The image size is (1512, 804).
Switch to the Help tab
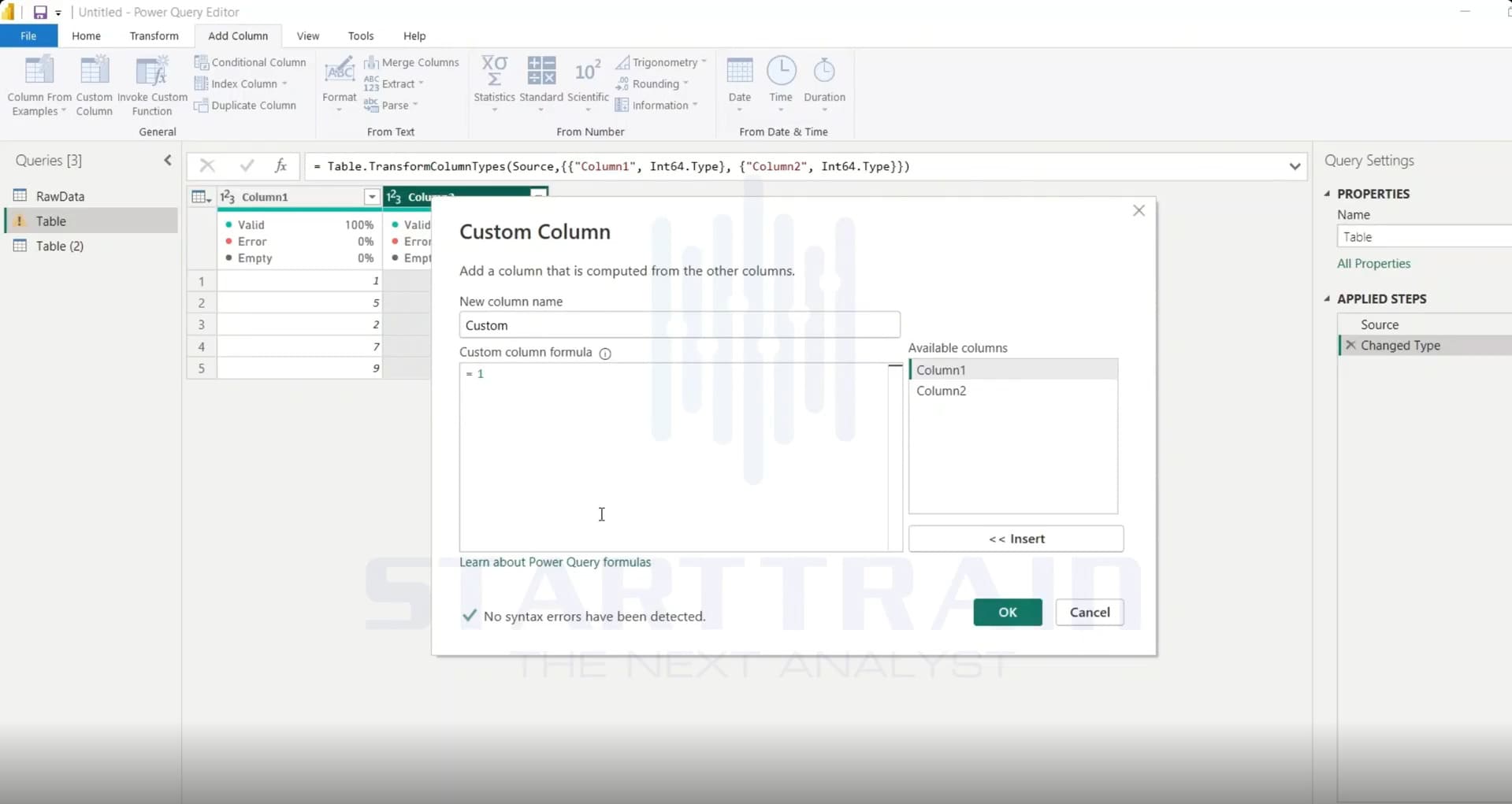[x=414, y=35]
